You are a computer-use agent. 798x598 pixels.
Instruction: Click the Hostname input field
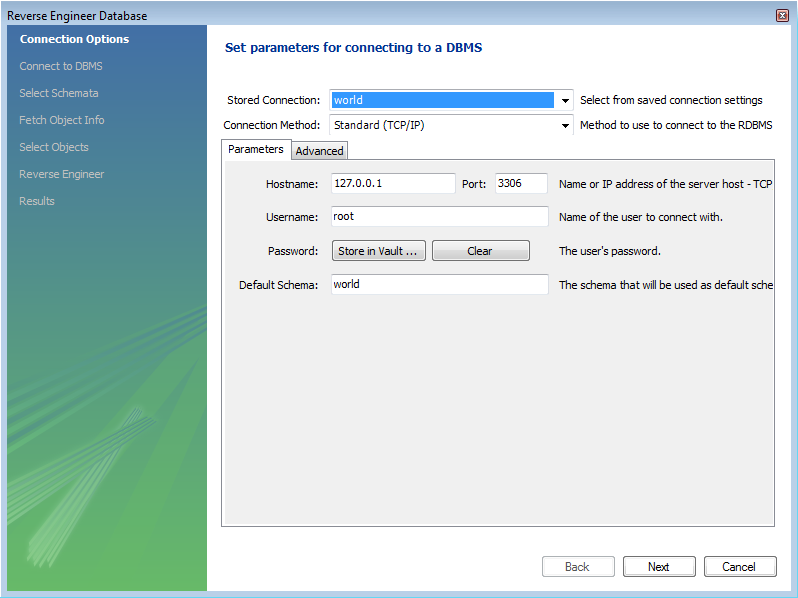[x=393, y=184]
